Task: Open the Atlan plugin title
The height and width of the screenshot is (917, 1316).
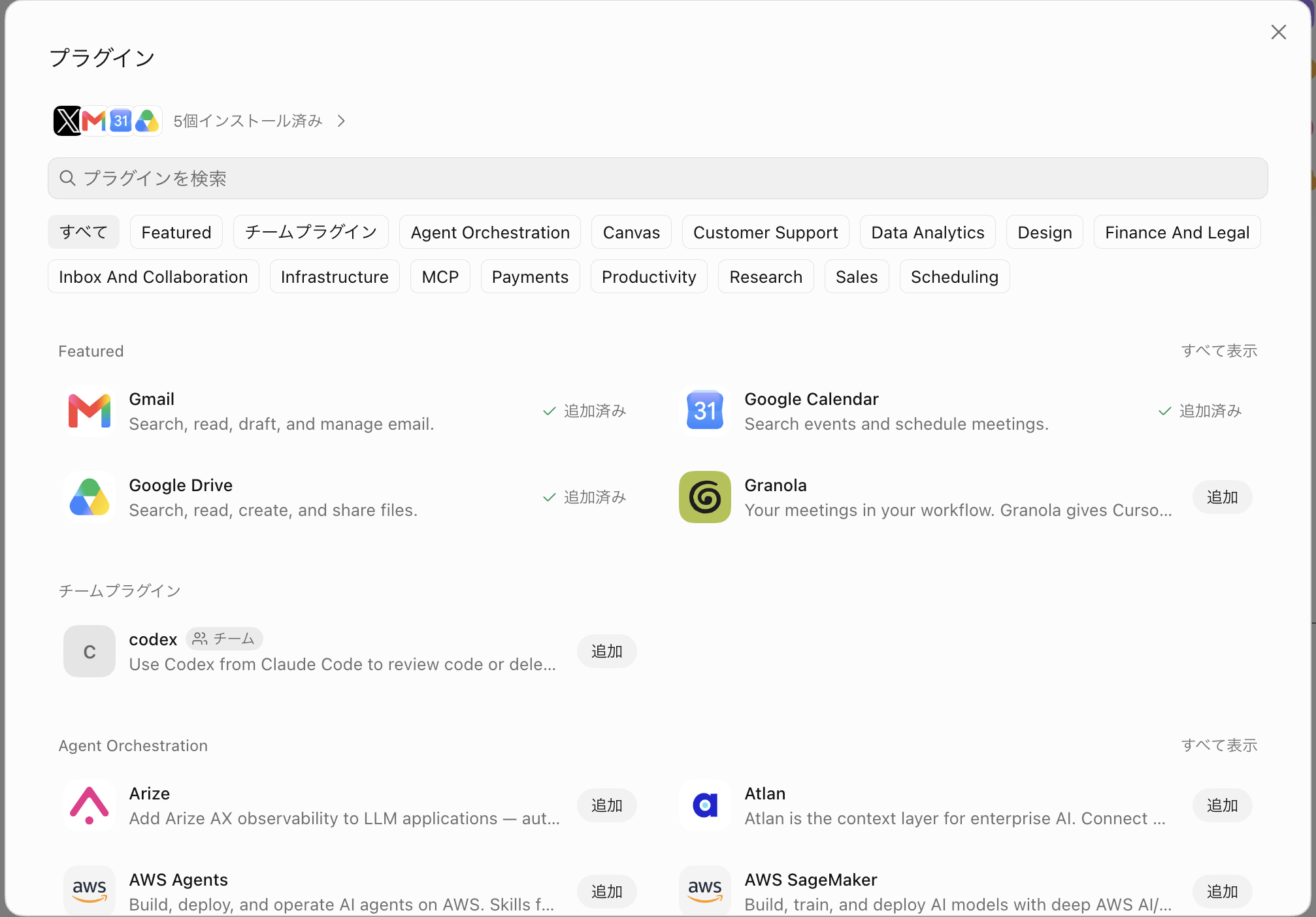Action: (x=765, y=794)
